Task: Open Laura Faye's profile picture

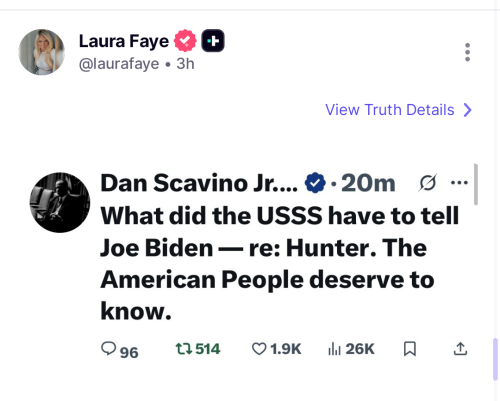Action: click(41, 52)
